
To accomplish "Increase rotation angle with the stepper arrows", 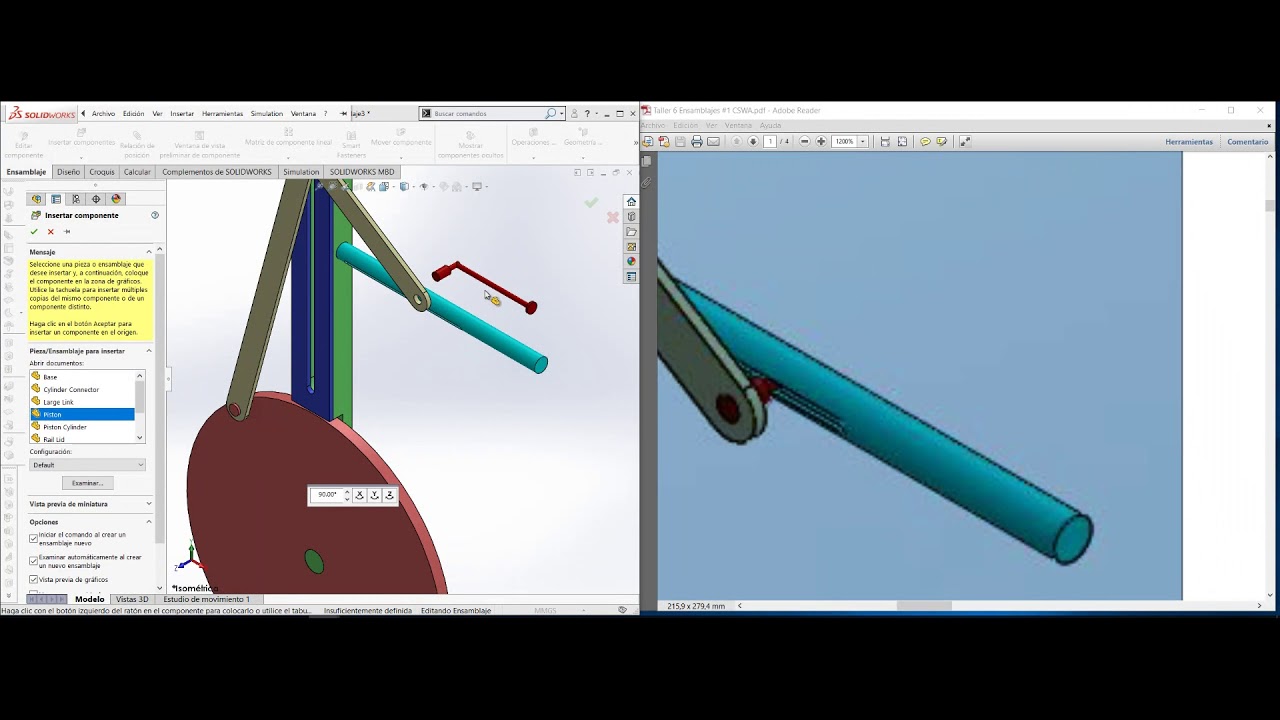I will coord(347,492).
